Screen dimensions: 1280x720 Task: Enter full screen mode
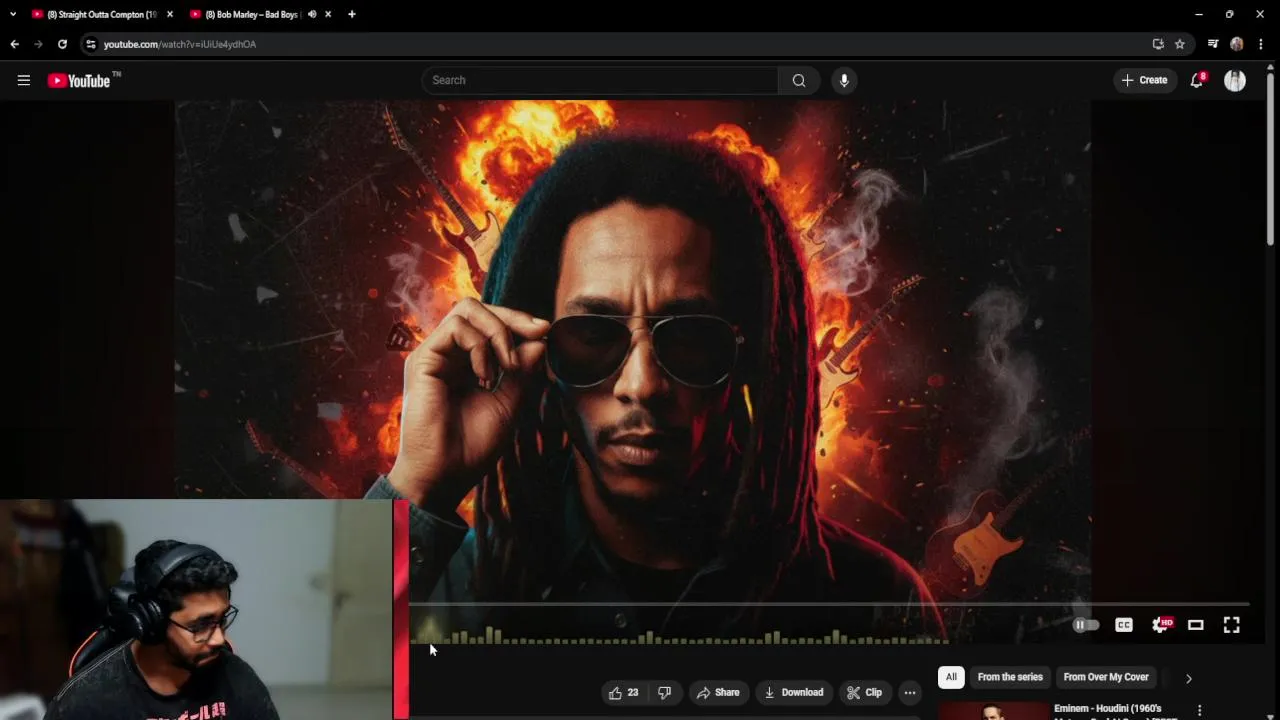[x=1232, y=625]
